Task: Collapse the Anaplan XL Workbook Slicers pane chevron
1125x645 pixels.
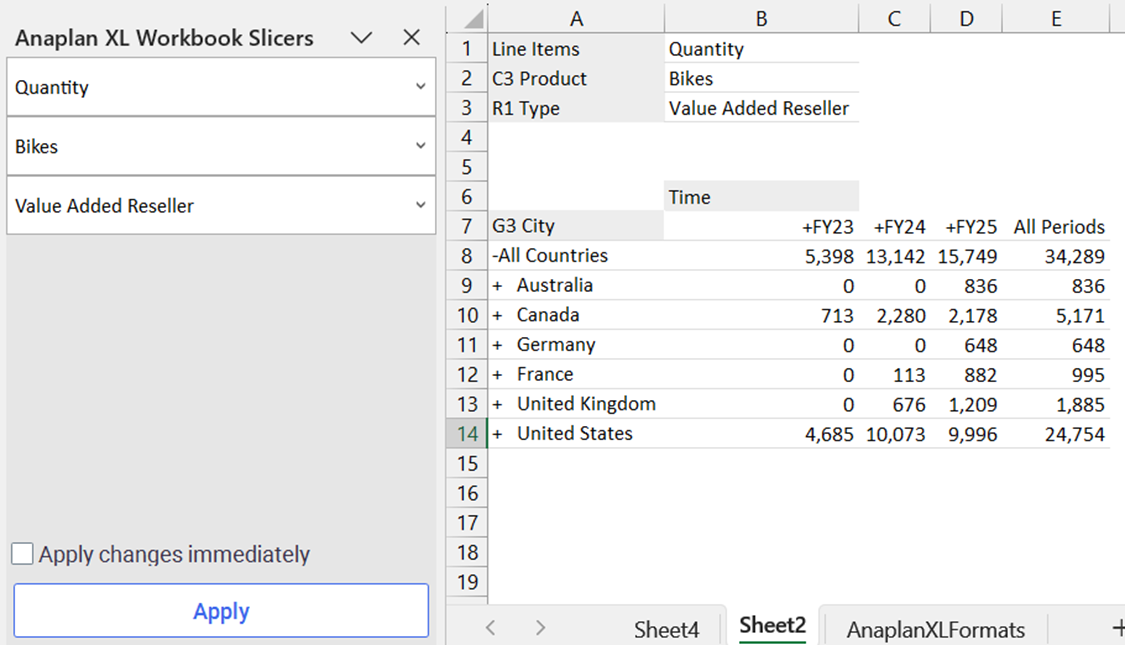Action: click(x=362, y=38)
